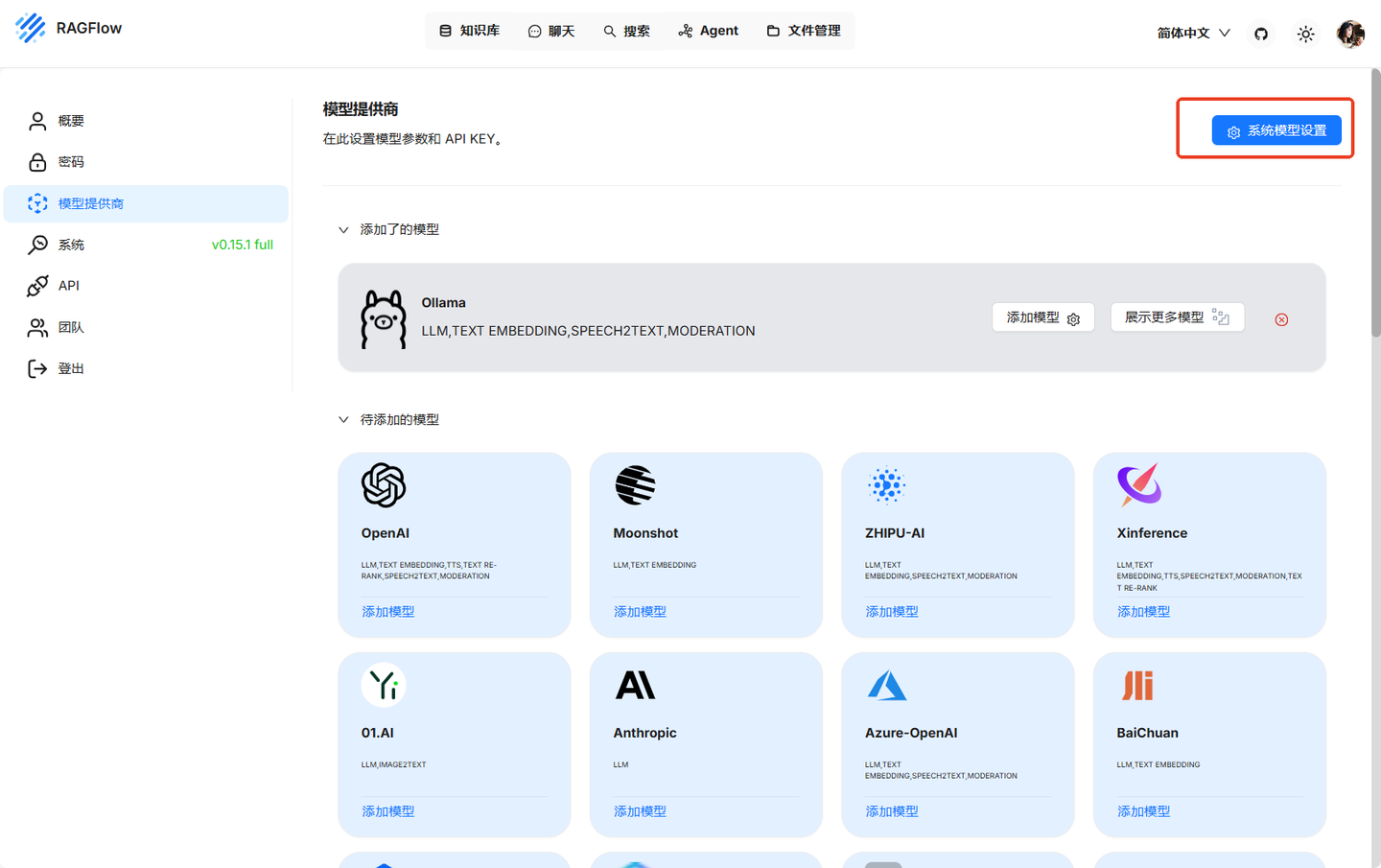Open API in the sidebar
Image resolution: width=1381 pixels, height=868 pixels.
point(146,286)
